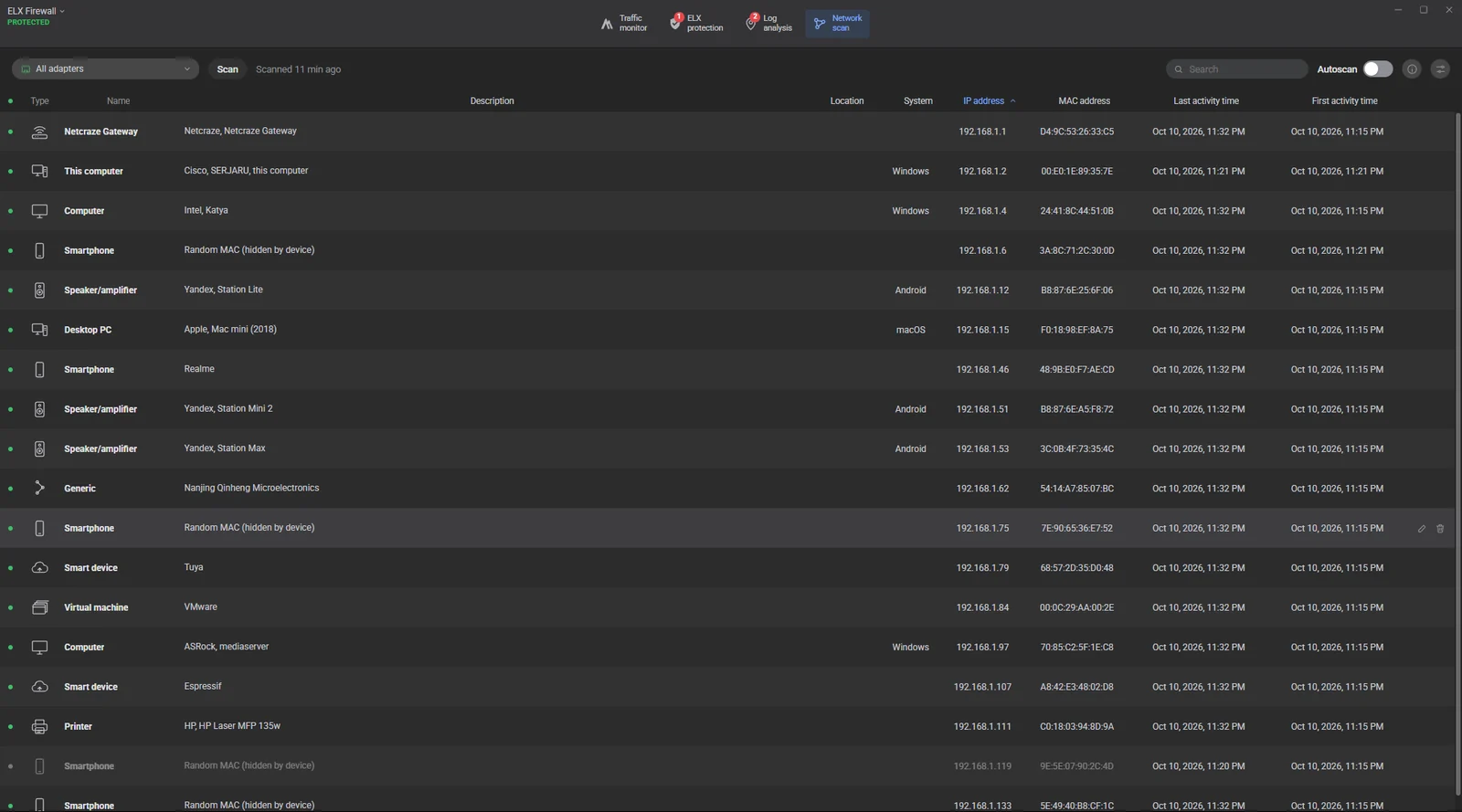The height and width of the screenshot is (812, 1462).
Task: Click the VMware virtual machine icon
Action: pos(39,607)
